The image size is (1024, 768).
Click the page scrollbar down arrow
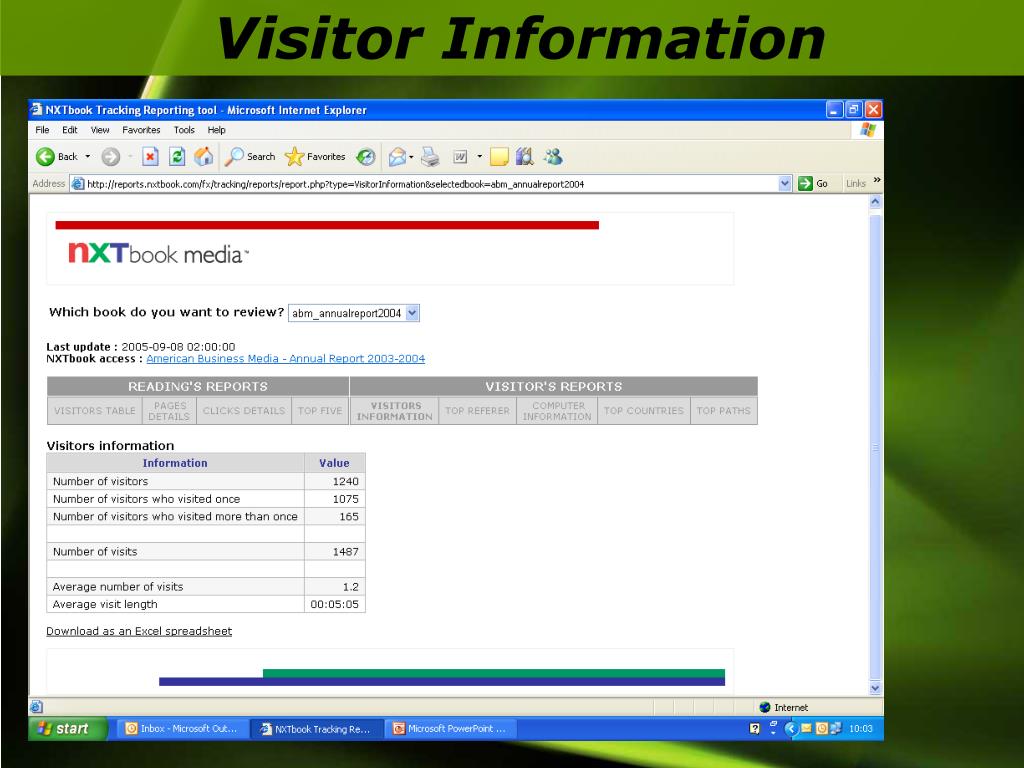(876, 688)
